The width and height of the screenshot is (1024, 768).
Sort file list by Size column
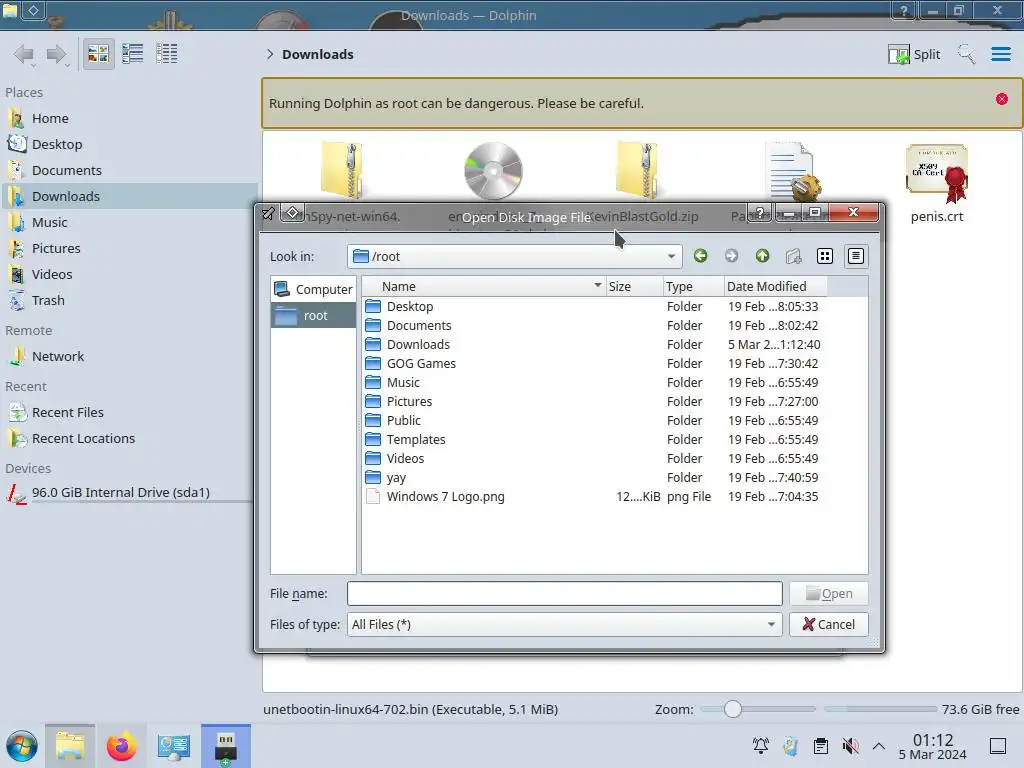[x=633, y=287]
